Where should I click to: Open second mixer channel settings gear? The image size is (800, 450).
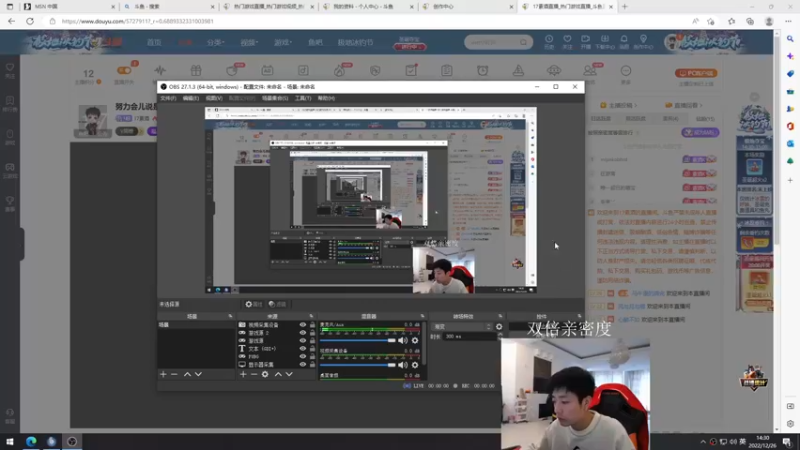(x=415, y=365)
